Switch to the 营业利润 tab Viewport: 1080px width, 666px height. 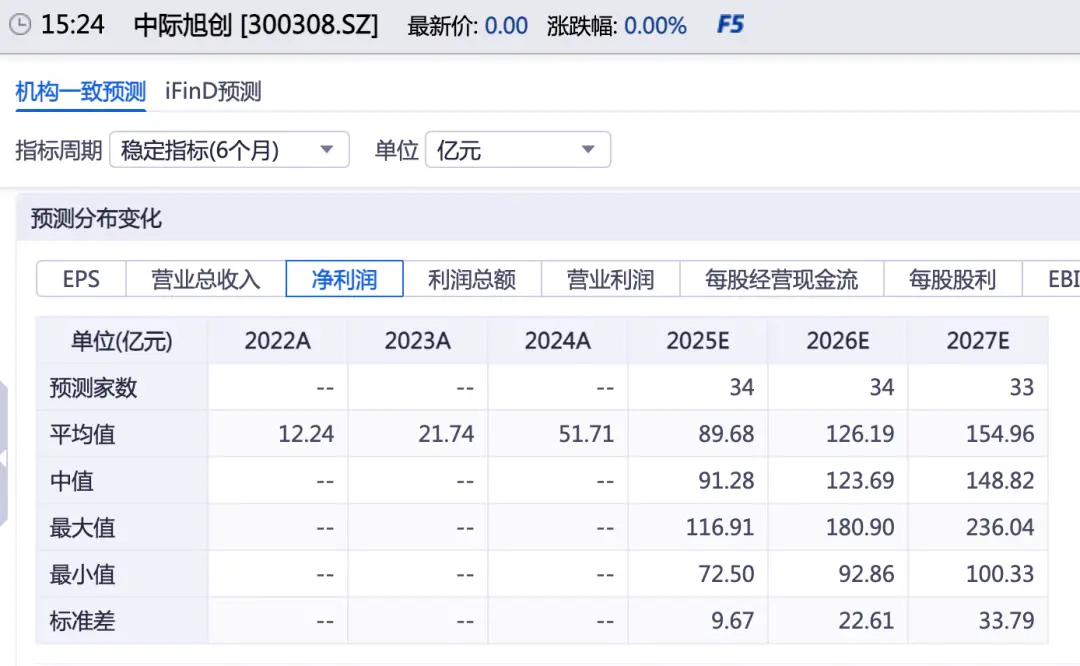610,280
